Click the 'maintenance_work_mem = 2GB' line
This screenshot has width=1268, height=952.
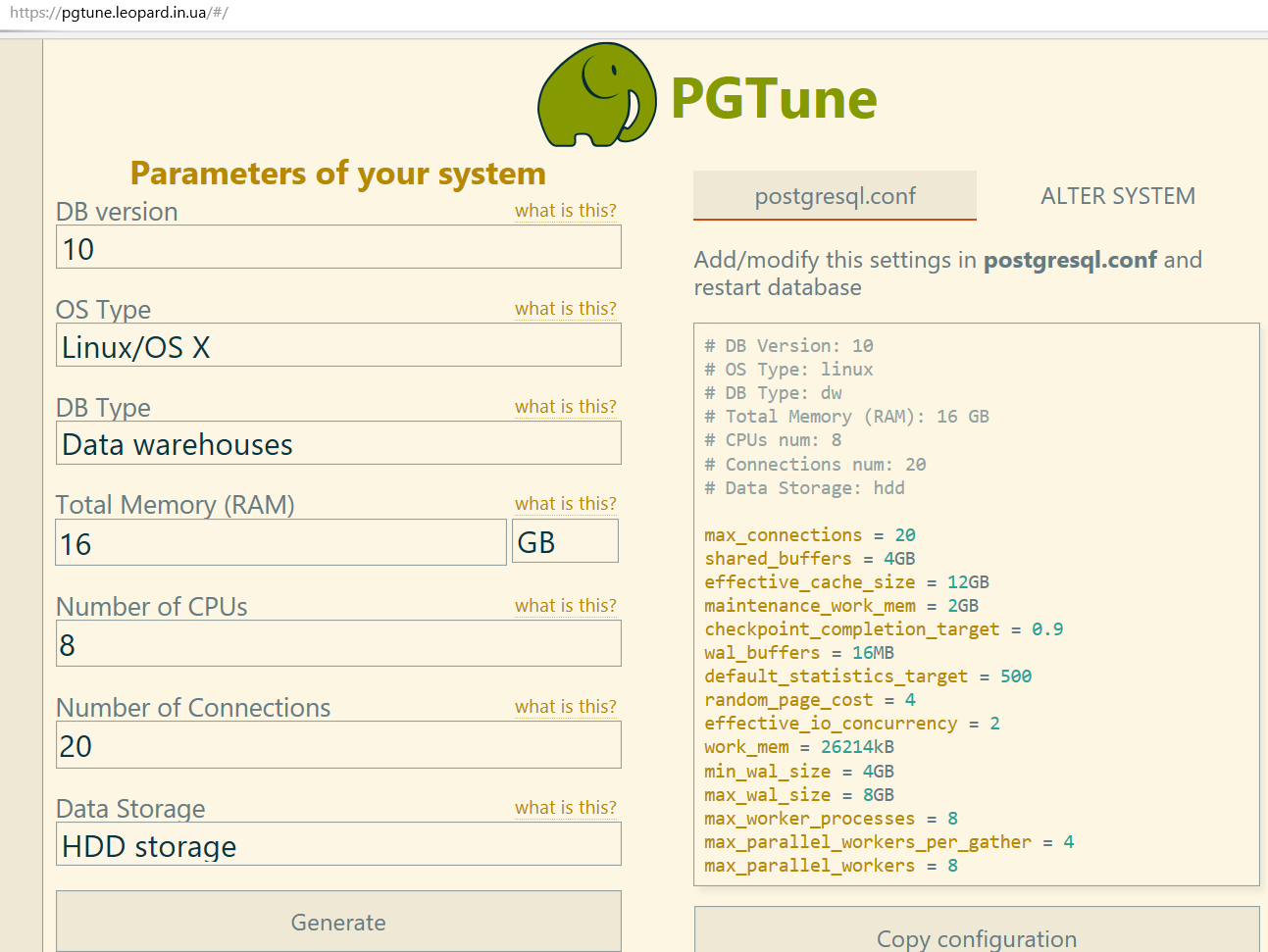841,606
